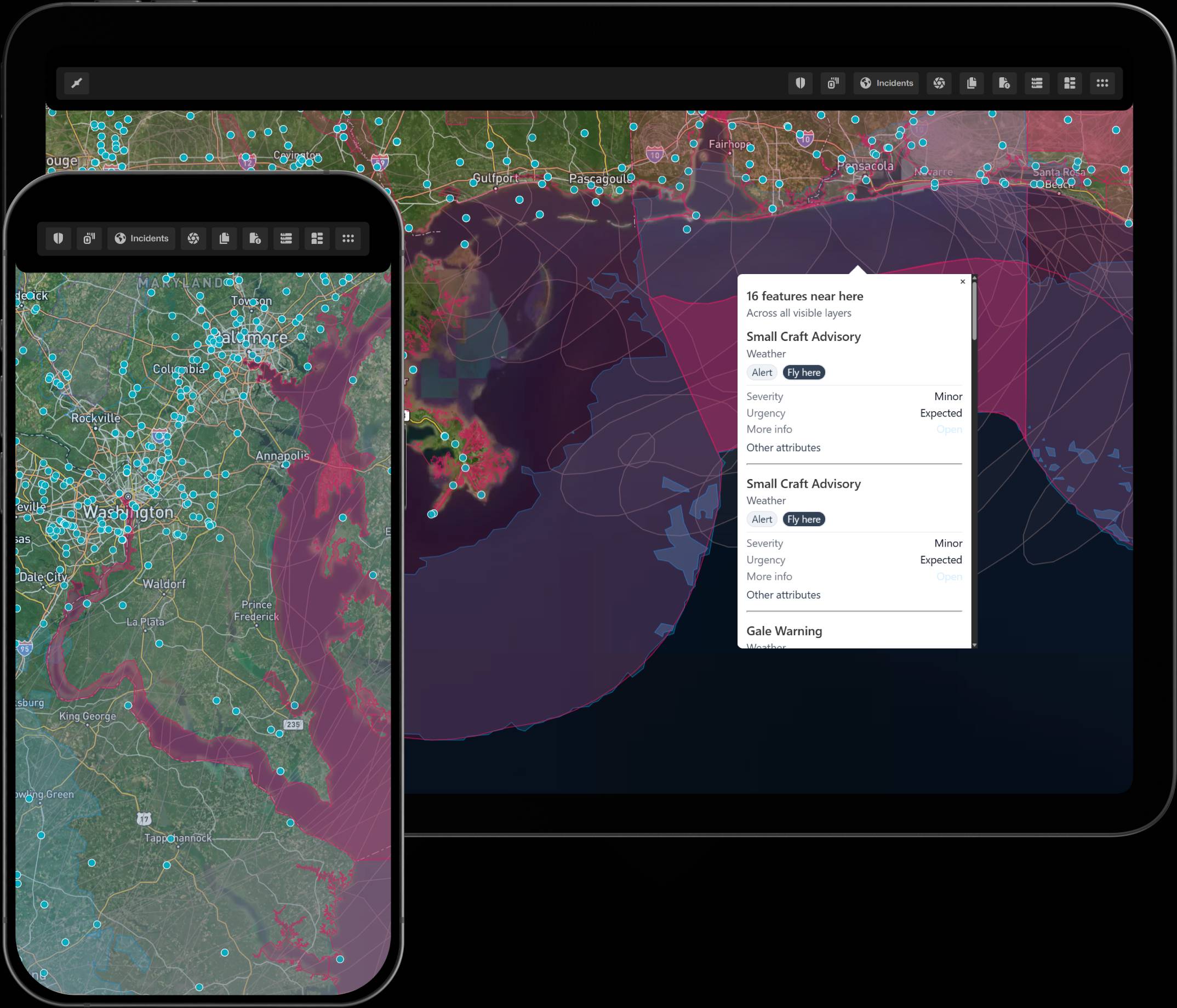The image size is (1177, 1008).
Task: Open the camera aperture icon on tablet toolbar
Action: pos(939,83)
